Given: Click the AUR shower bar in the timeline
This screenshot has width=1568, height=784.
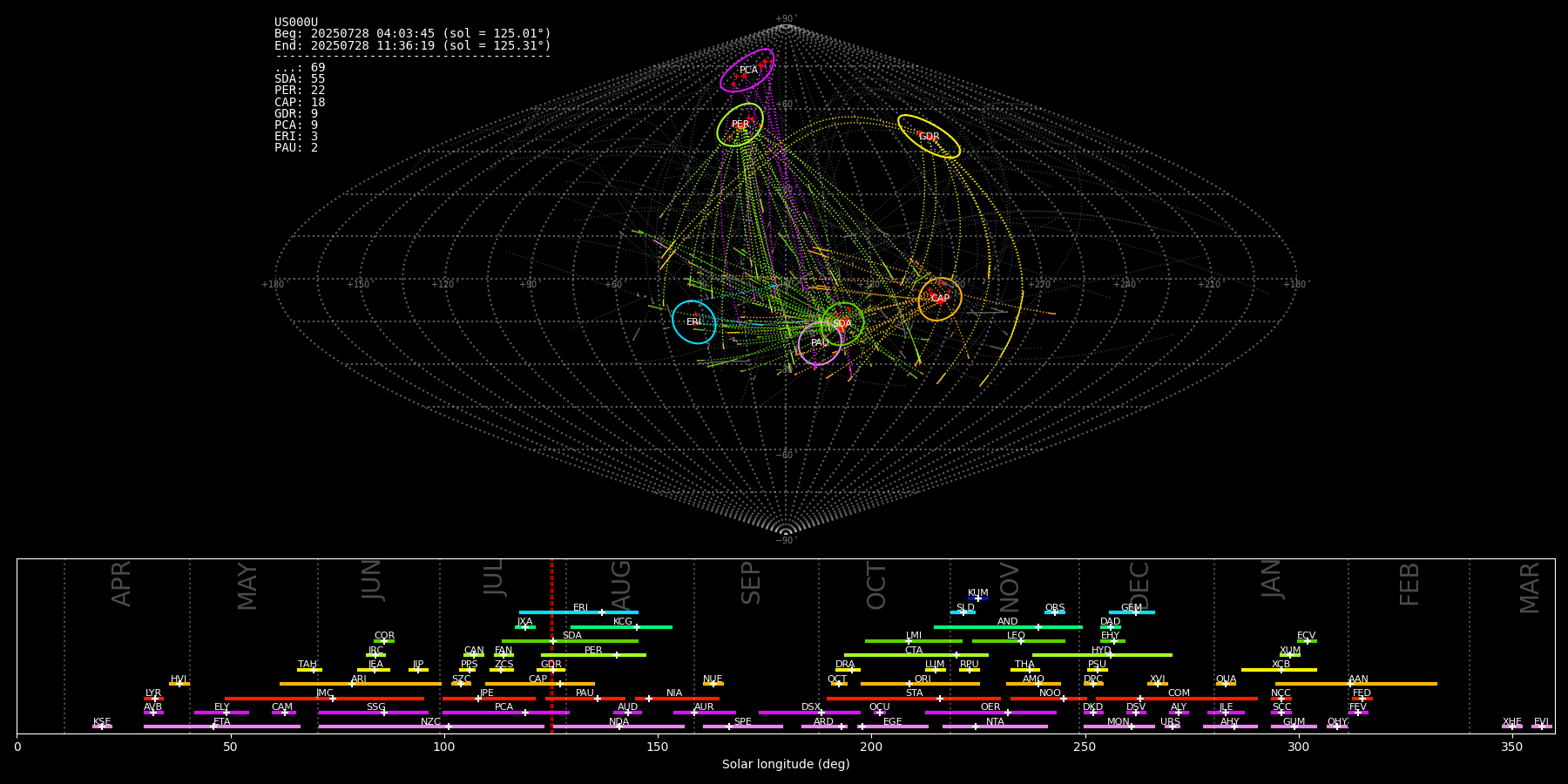Looking at the screenshot, I should [704, 713].
